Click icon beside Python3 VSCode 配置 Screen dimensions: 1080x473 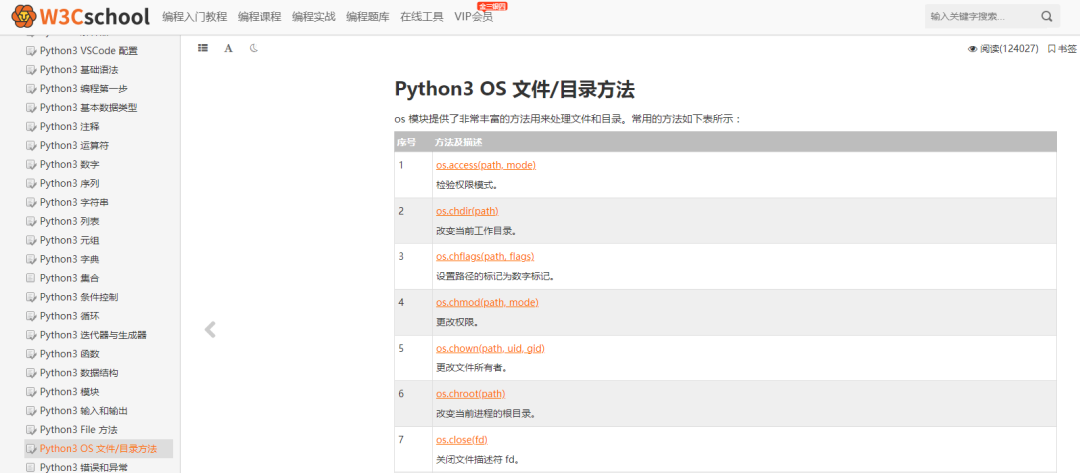(x=30, y=50)
